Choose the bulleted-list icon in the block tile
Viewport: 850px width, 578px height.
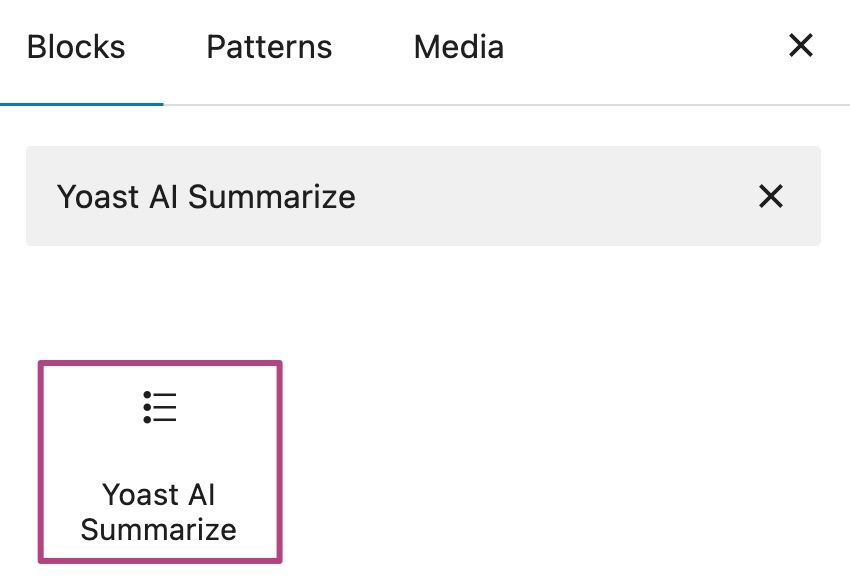tap(160, 407)
